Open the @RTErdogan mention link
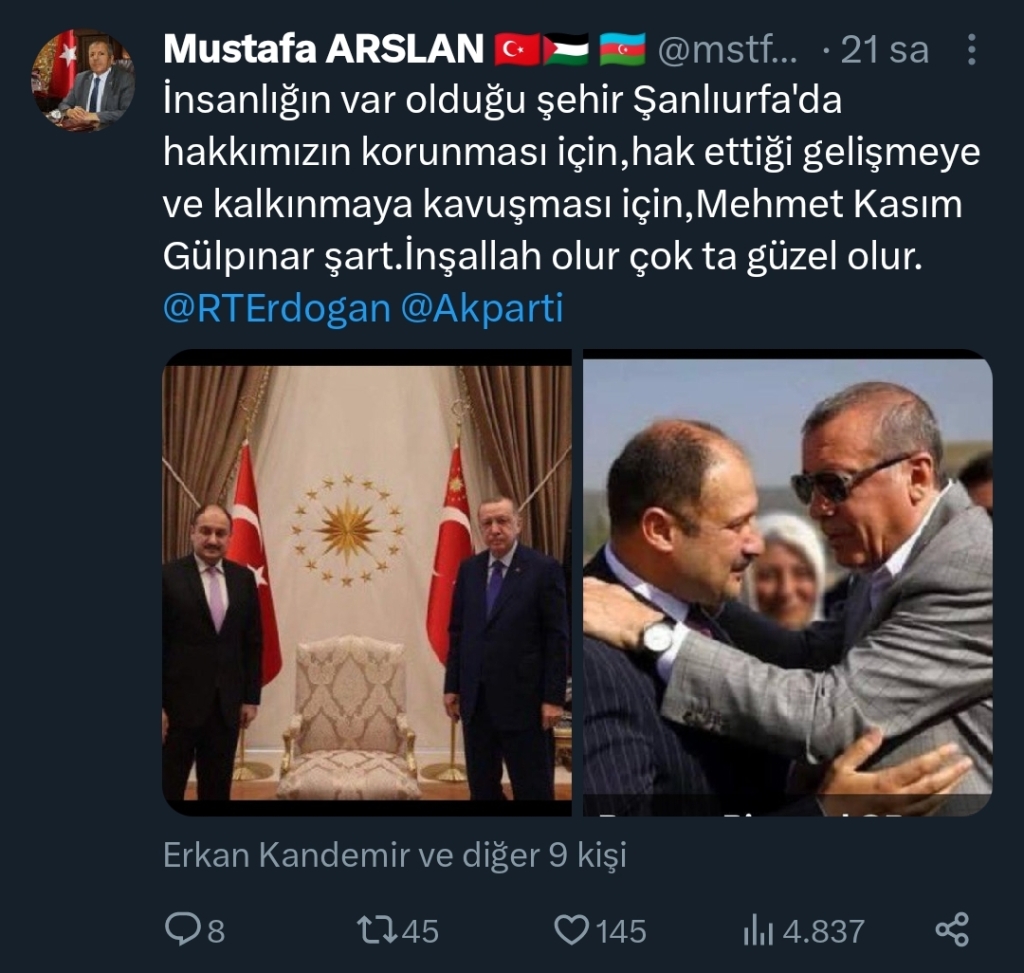 click(276, 308)
